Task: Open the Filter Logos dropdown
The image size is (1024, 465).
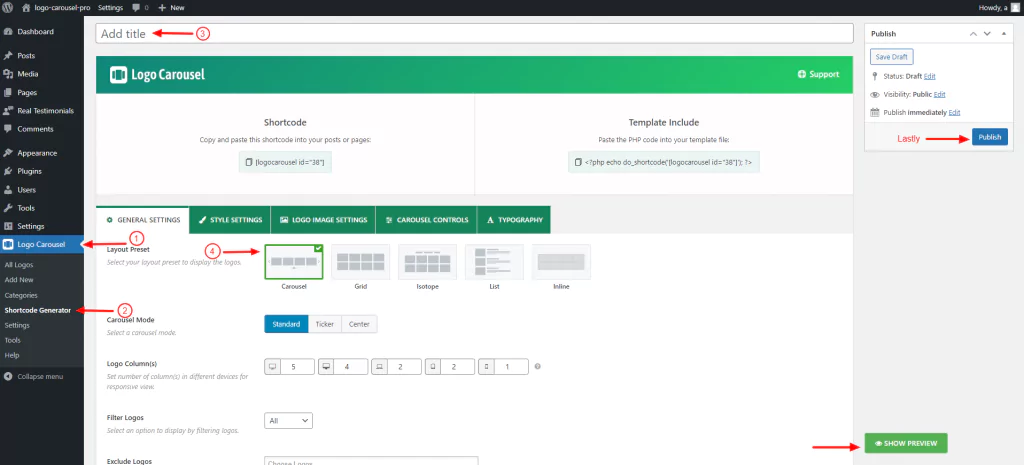Action: (x=289, y=421)
